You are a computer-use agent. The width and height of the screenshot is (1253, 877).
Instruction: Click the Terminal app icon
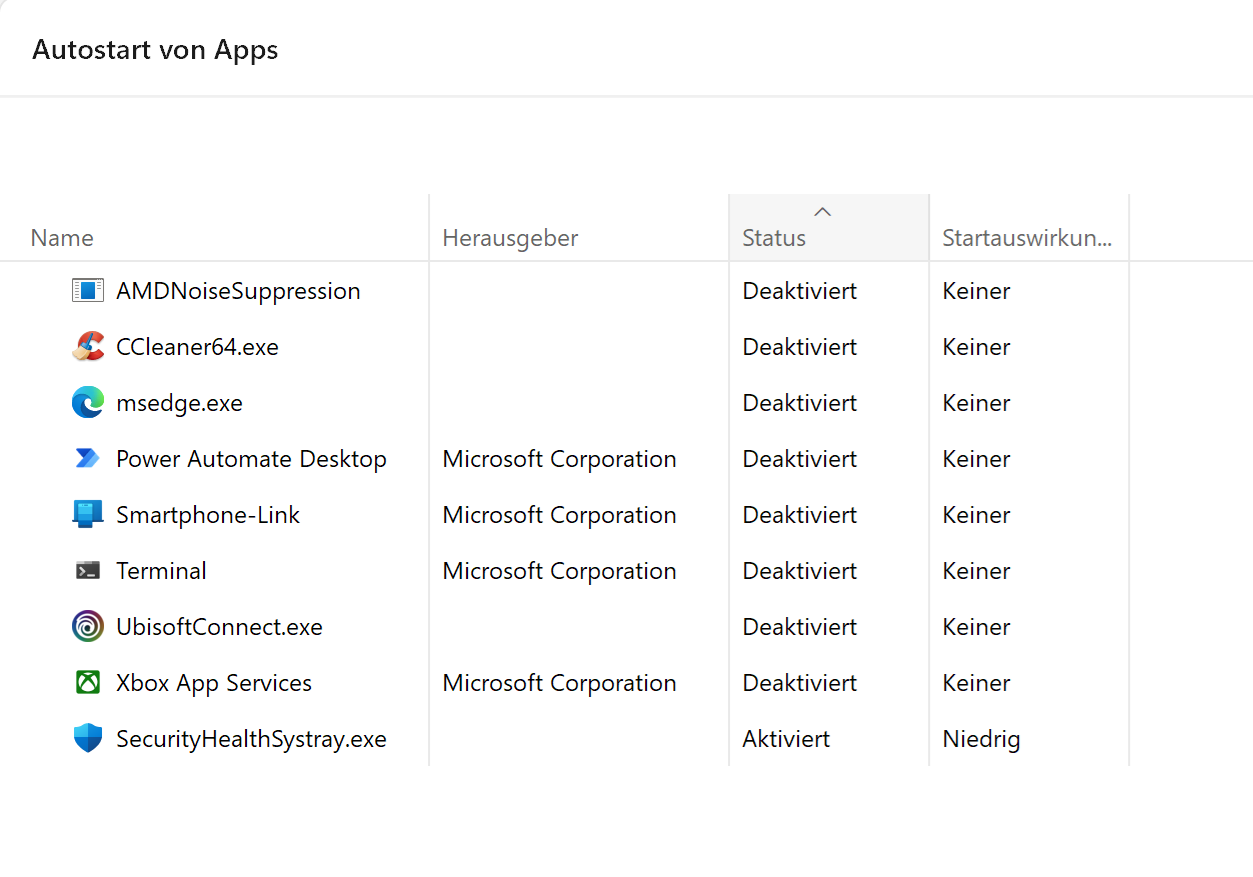(x=88, y=571)
